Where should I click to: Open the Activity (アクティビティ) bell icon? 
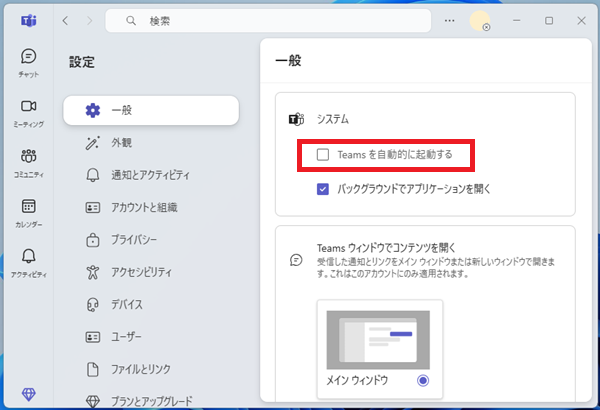(29, 256)
